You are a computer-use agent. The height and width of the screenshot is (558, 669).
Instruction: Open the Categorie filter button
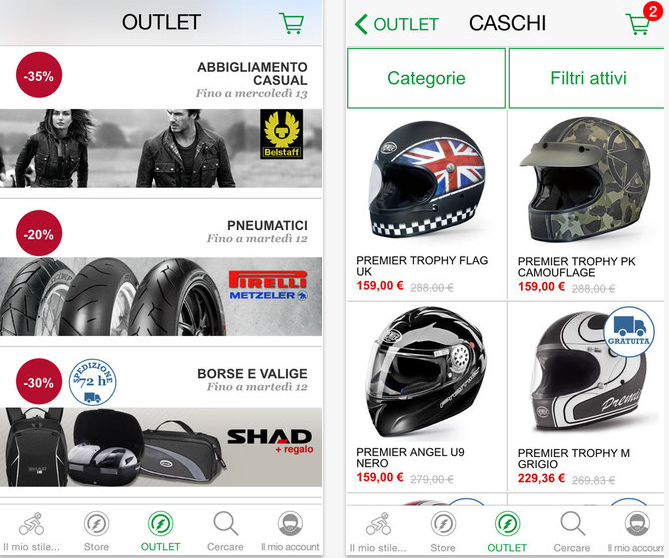click(x=426, y=78)
